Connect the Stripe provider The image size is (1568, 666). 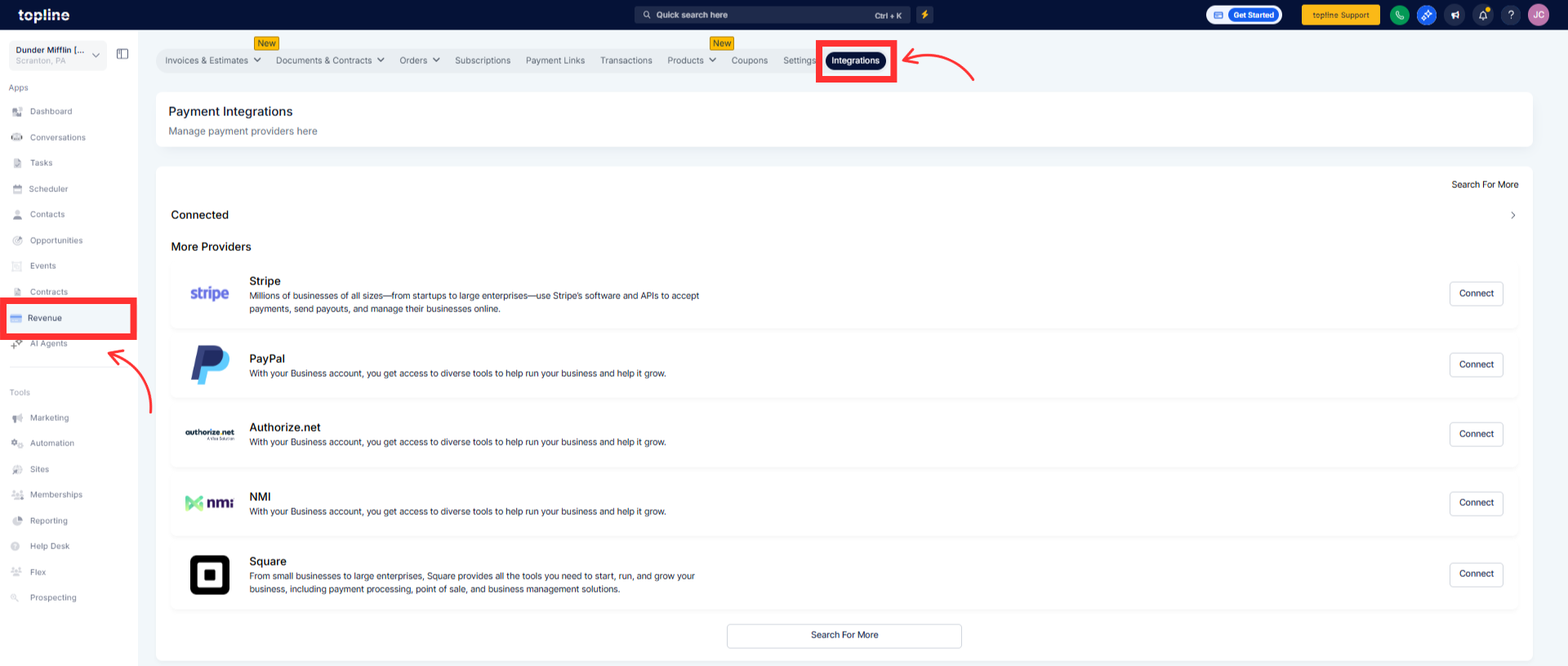click(1477, 293)
